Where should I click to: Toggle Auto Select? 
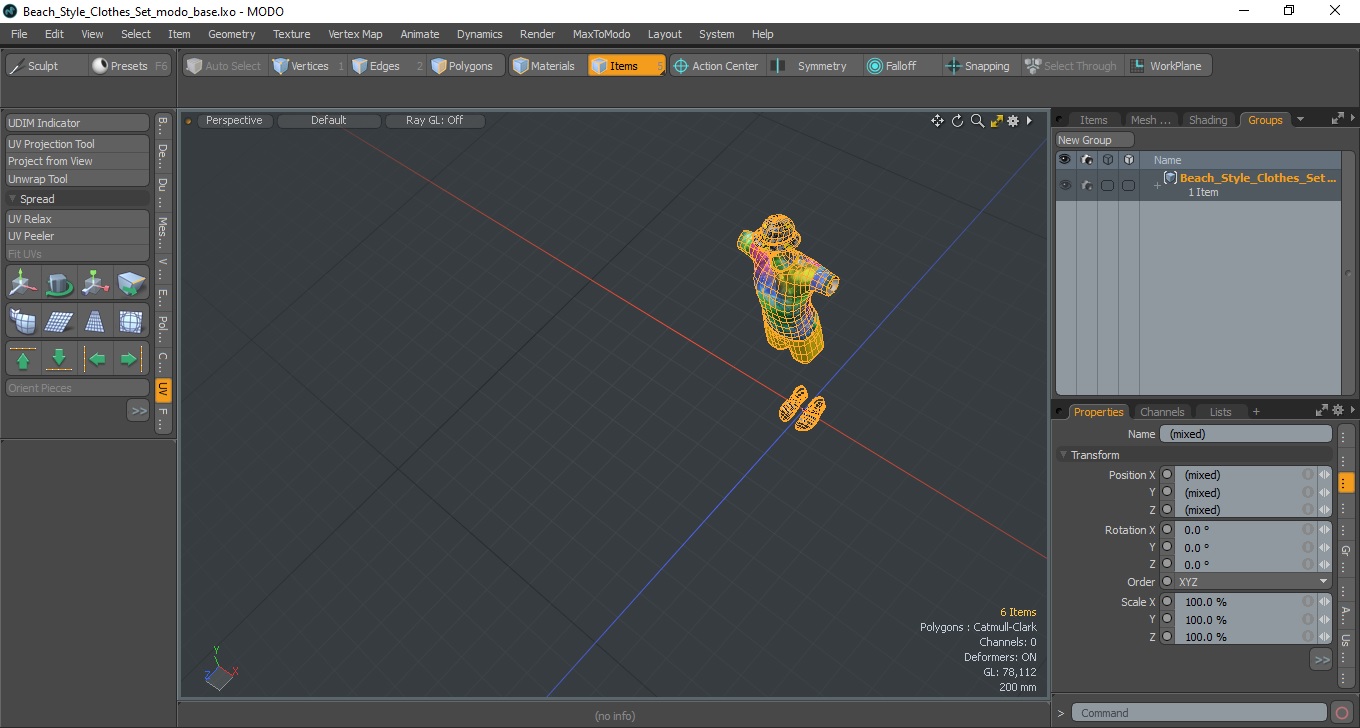click(x=223, y=66)
